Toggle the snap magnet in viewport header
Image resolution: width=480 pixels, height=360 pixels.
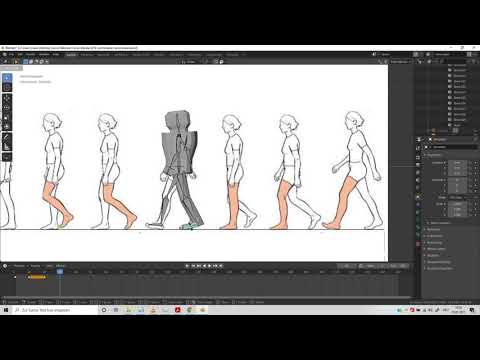point(216,61)
